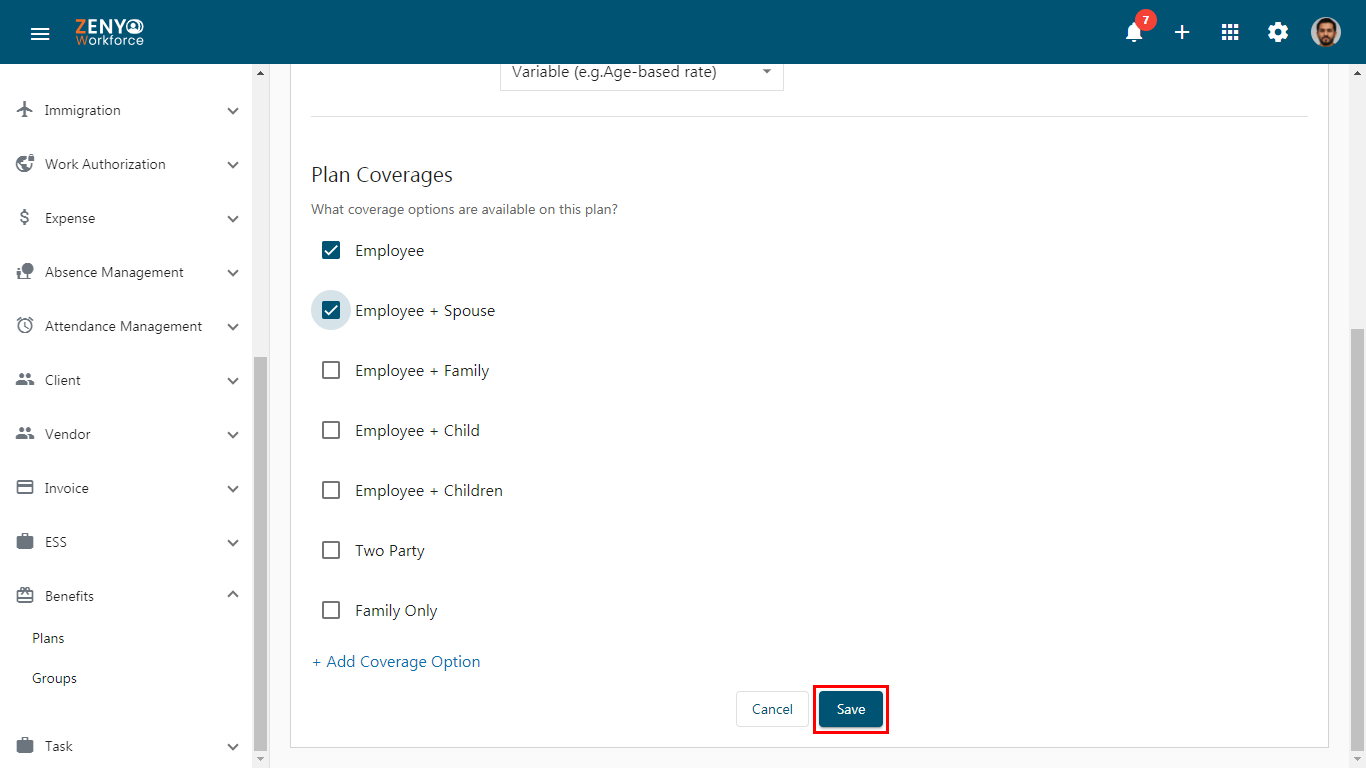Uncheck the Employee coverage checkbox
1366x768 pixels.
tap(331, 250)
